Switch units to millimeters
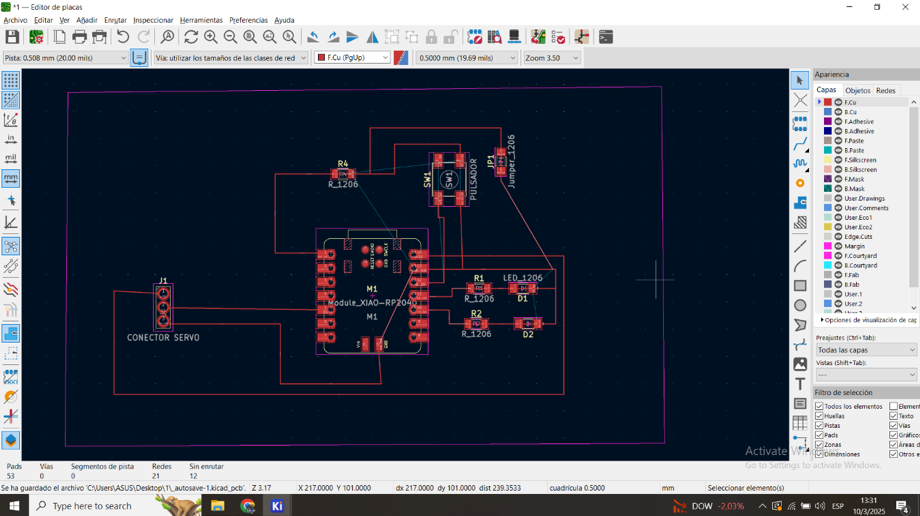 [11, 178]
